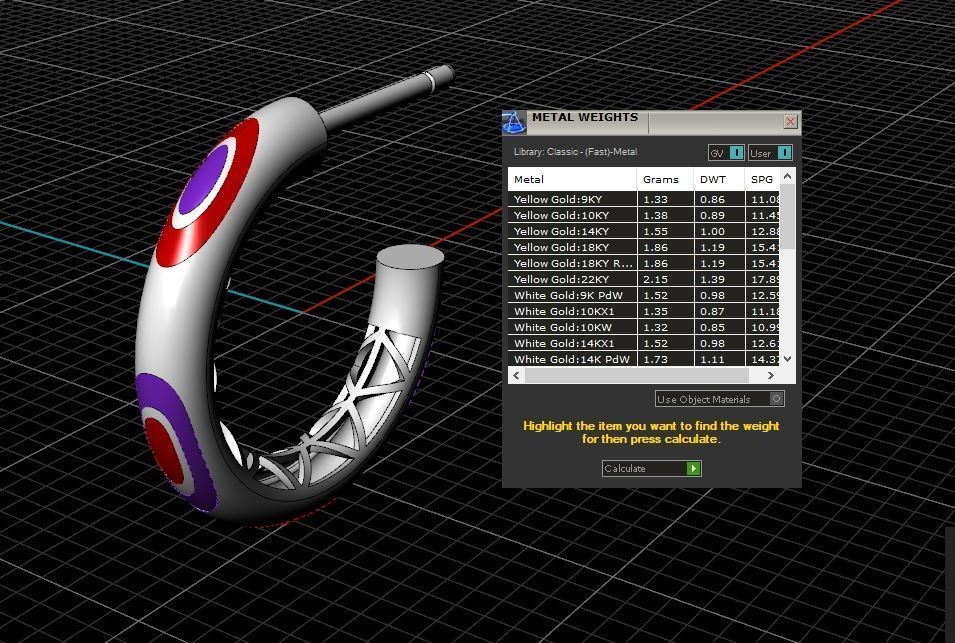Click the 1.11 DWT value for 14K PdW
955x643 pixels.
[712, 359]
